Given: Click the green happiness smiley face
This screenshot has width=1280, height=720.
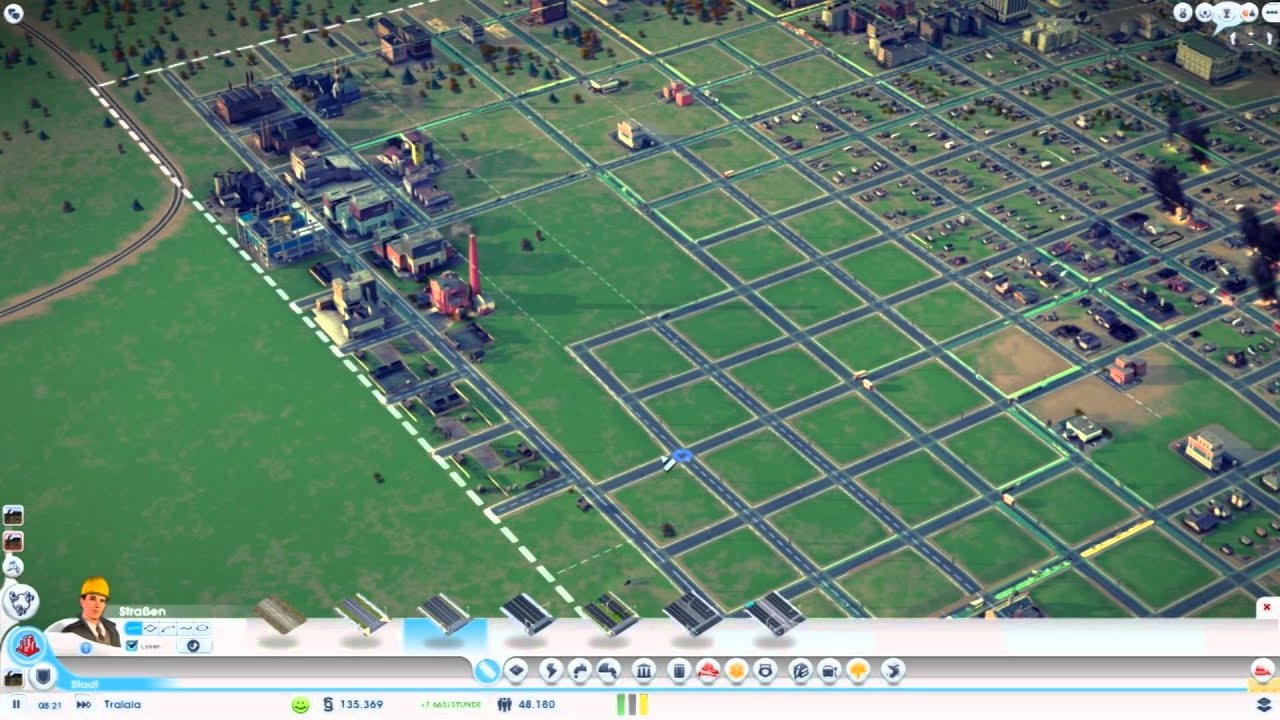Looking at the screenshot, I should point(300,705).
